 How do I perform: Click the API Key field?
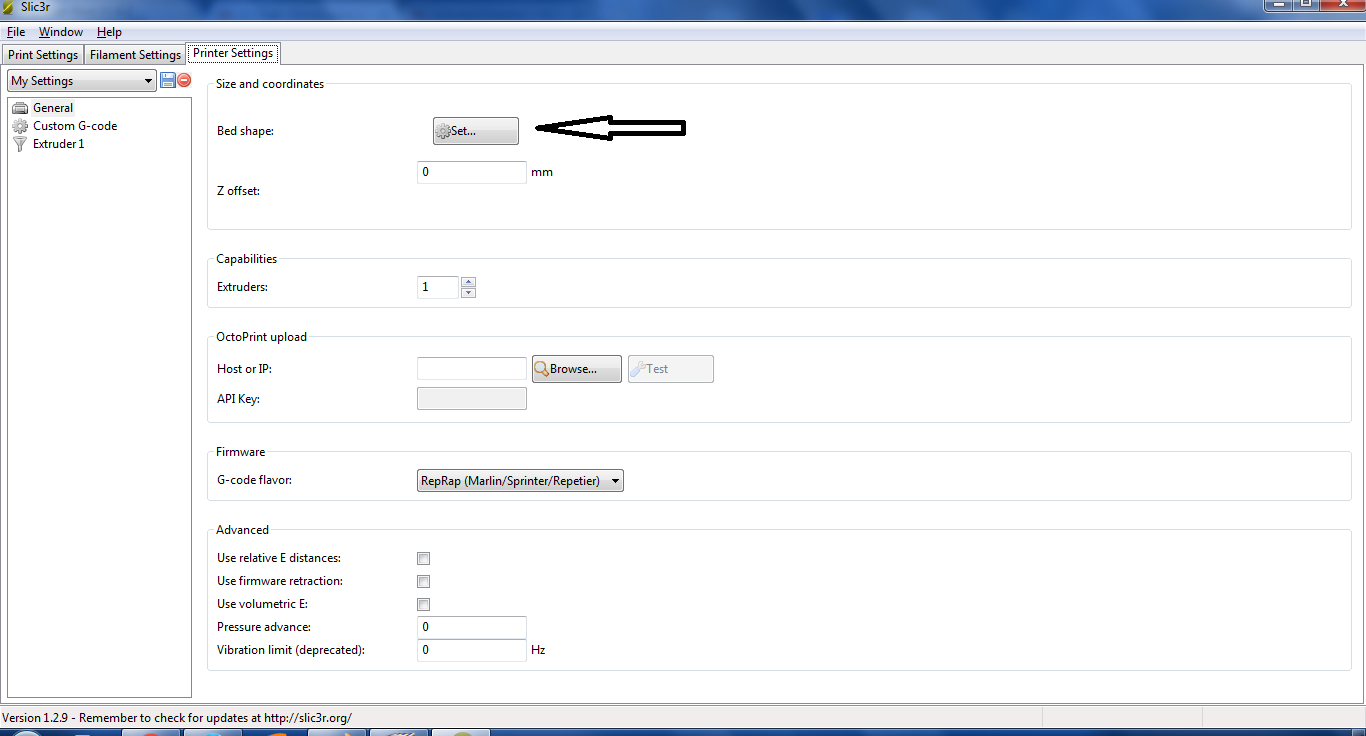(x=471, y=399)
